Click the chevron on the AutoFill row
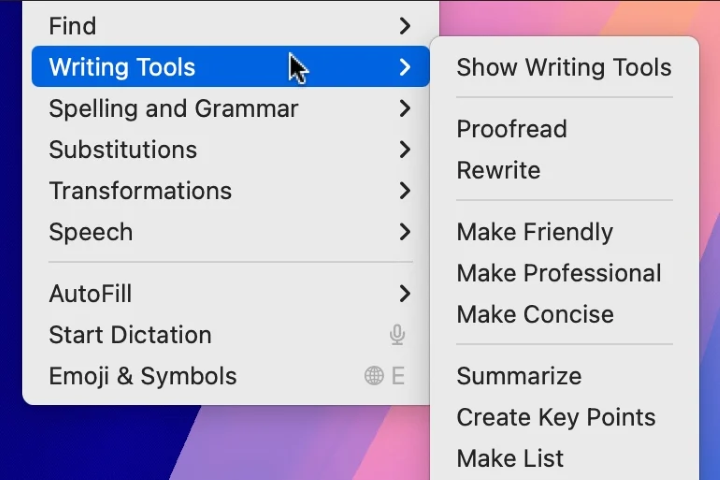Image resolution: width=720 pixels, height=480 pixels. coord(405,294)
